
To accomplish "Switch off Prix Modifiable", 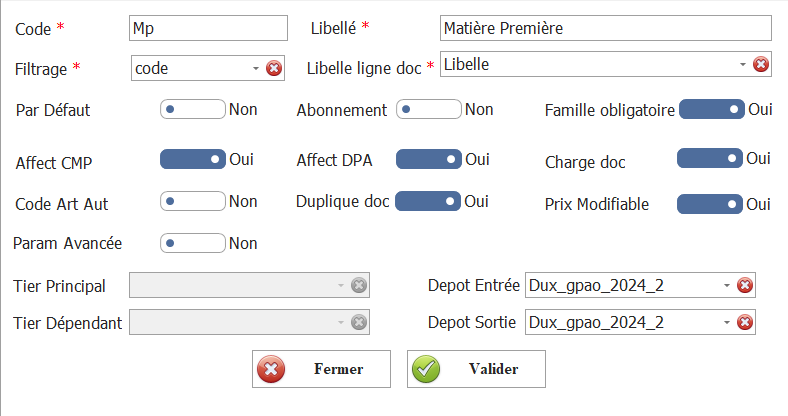I will click(x=709, y=204).
